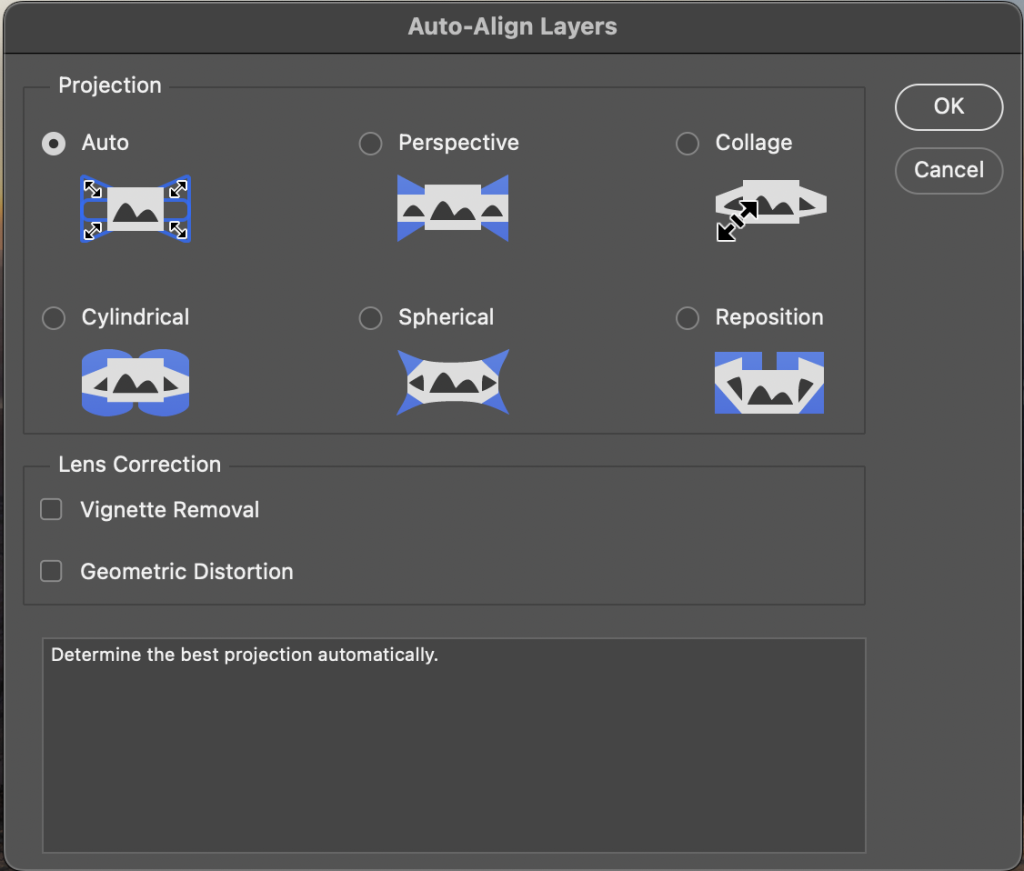Click the Cylindrical projection preview icon
Screen dimensions: 1024x871
click(135, 382)
